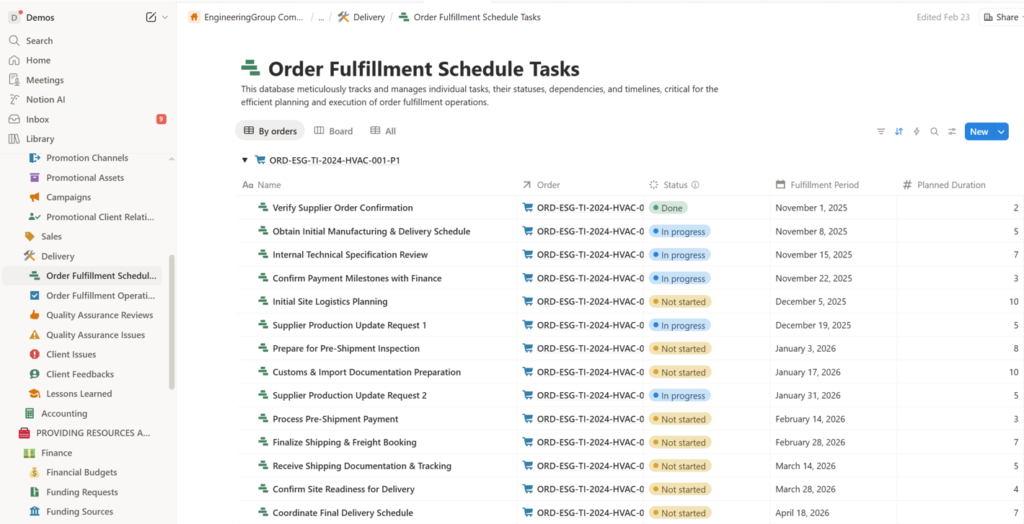Viewport: 1024px width, 524px height.
Task: Click the database search magnifier icon
Action: (934, 131)
